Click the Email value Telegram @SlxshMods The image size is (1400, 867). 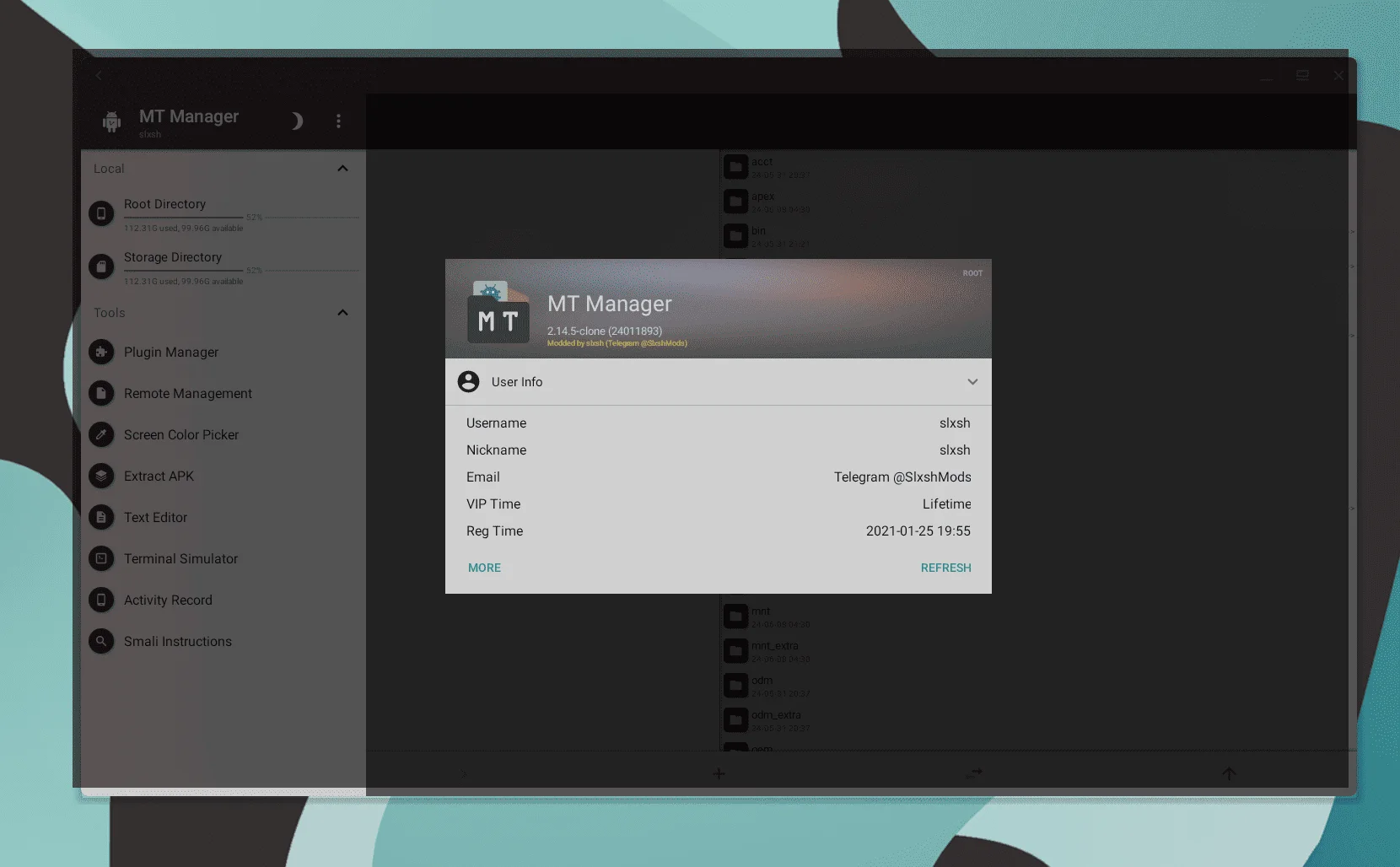pyautogui.click(x=902, y=477)
